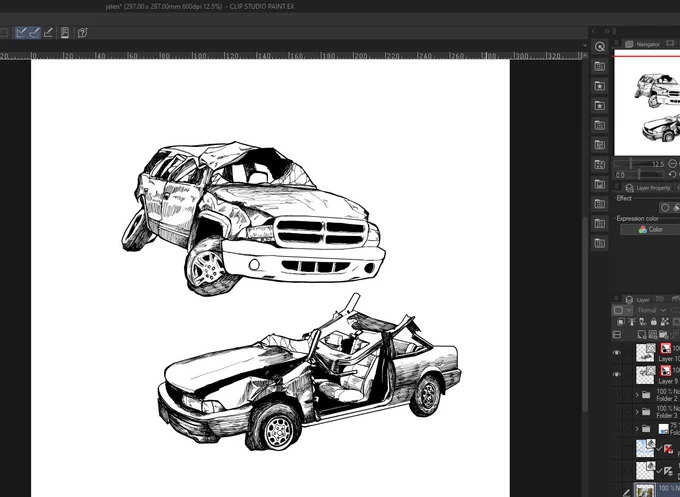680x497 pixels.
Task: Show Folder 3 via its visibility box
Action: click(x=617, y=412)
